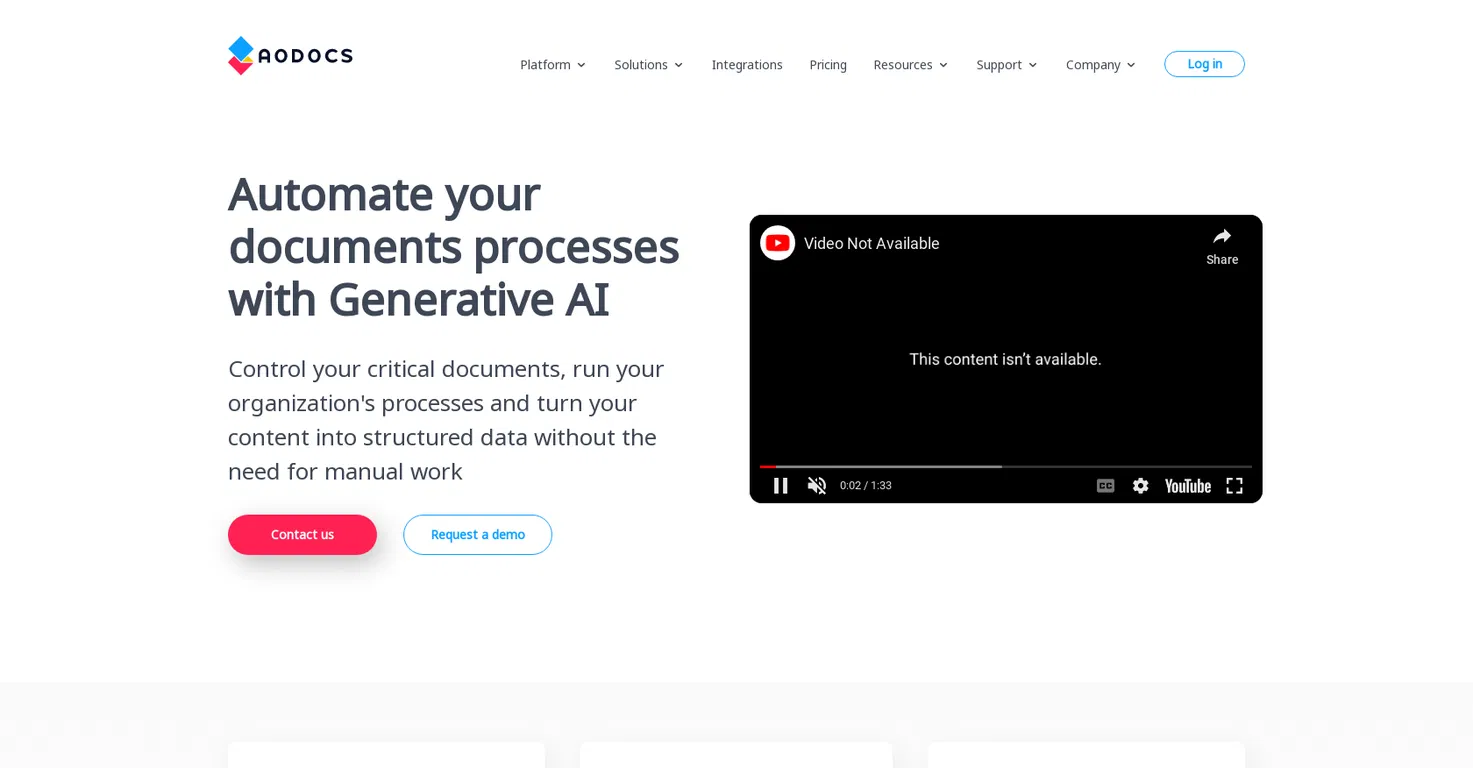The width and height of the screenshot is (1473, 768).
Task: Expand the Resources chevron arrow
Action: pos(943,65)
